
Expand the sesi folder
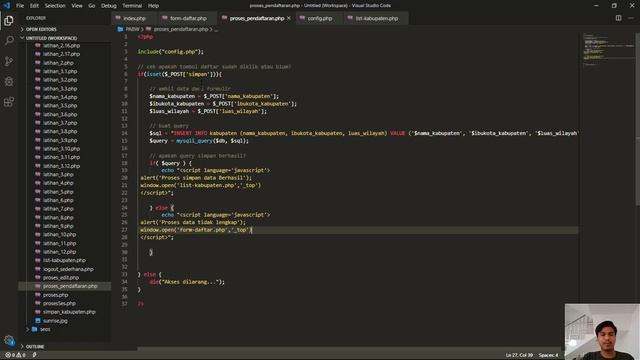point(45,329)
